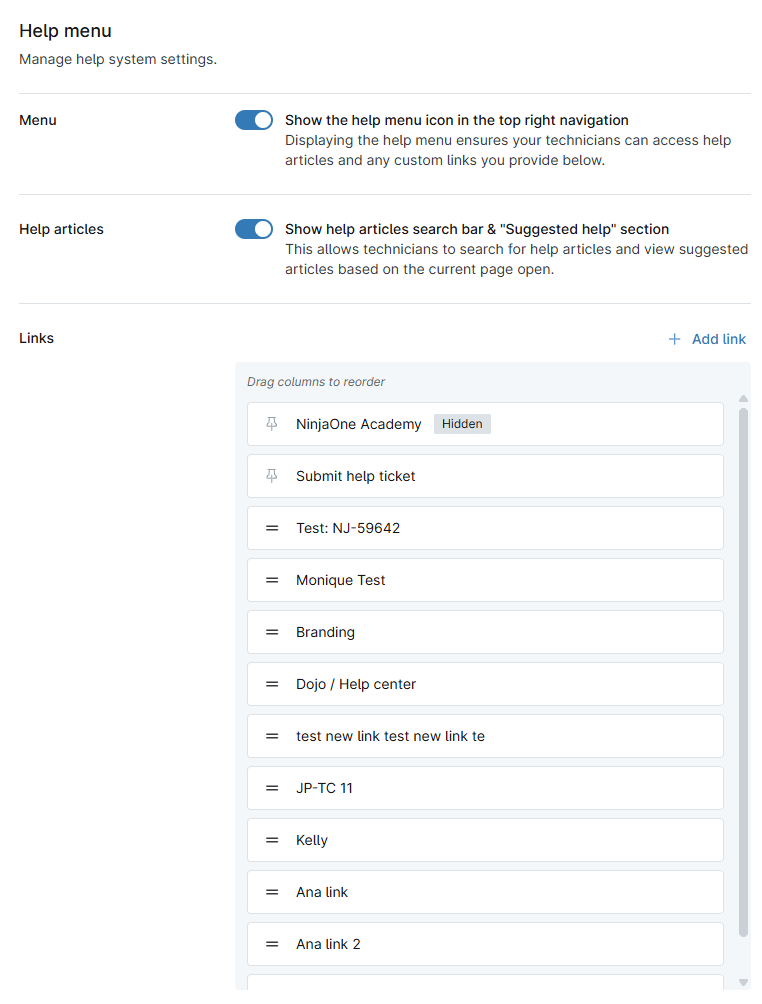Select the Submit help ticket entry
Image resolution: width=762 pixels, height=1004 pixels.
355,476
